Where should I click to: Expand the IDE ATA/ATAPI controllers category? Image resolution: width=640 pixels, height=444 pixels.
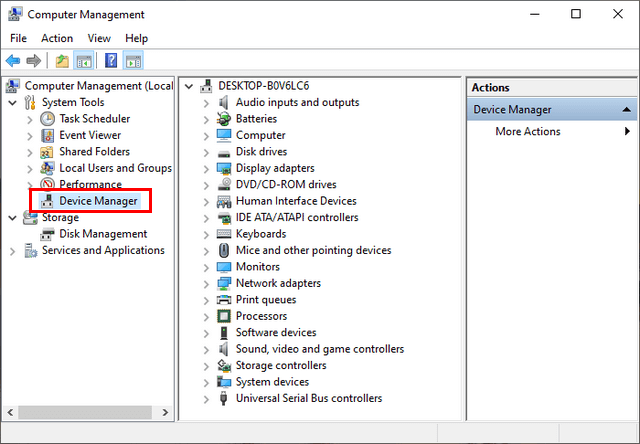click(x=206, y=218)
